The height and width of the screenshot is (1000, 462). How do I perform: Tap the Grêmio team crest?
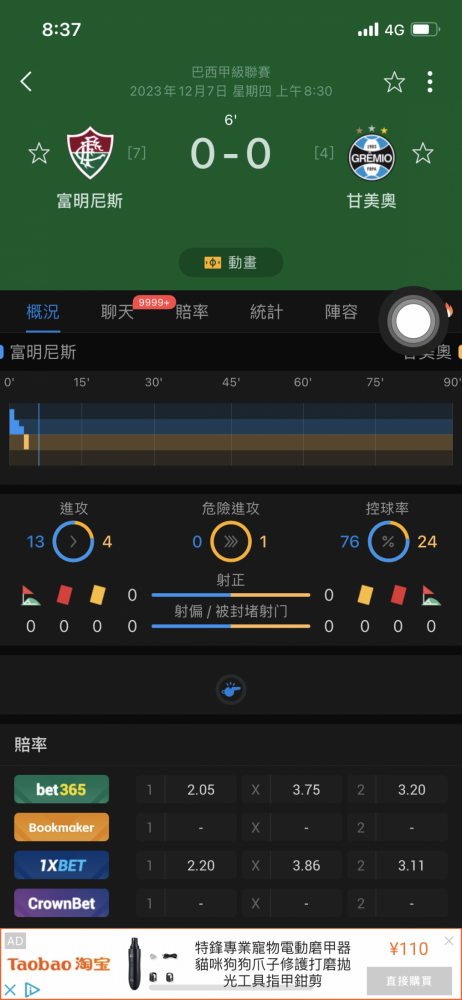(x=371, y=152)
